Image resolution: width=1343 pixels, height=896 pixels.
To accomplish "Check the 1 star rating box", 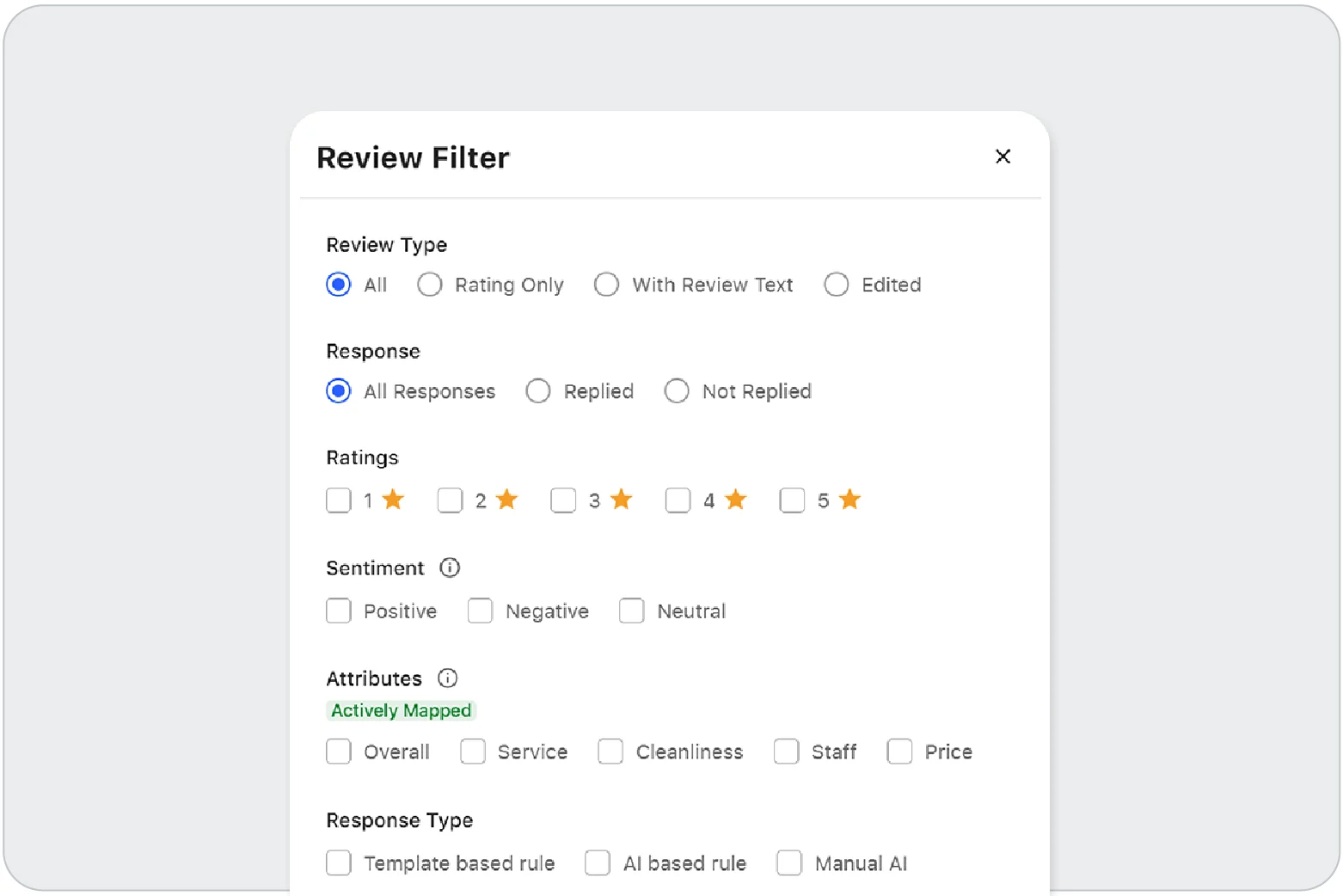I will click(339, 500).
